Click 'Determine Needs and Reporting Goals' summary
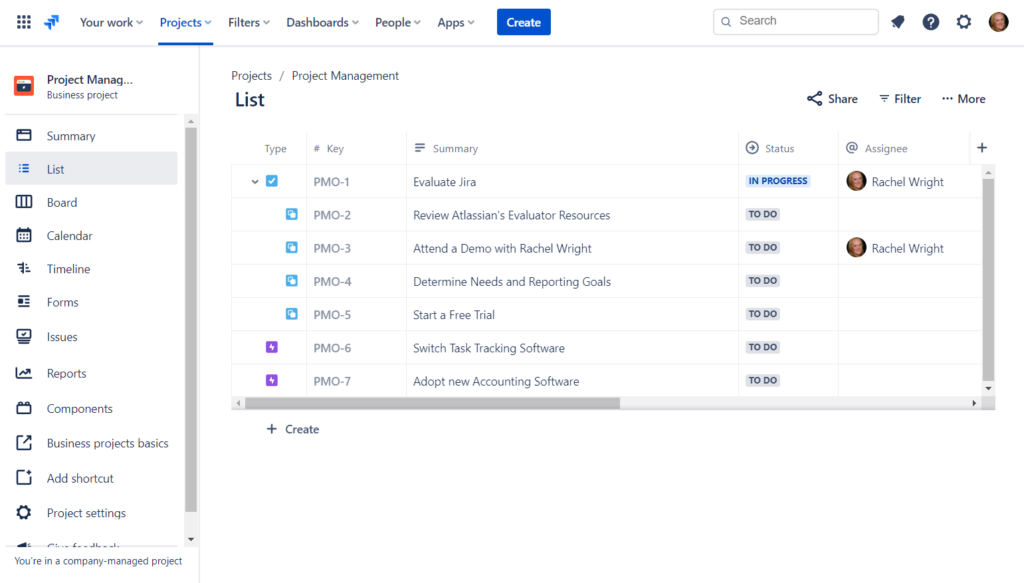This screenshot has width=1024, height=583. point(512,281)
